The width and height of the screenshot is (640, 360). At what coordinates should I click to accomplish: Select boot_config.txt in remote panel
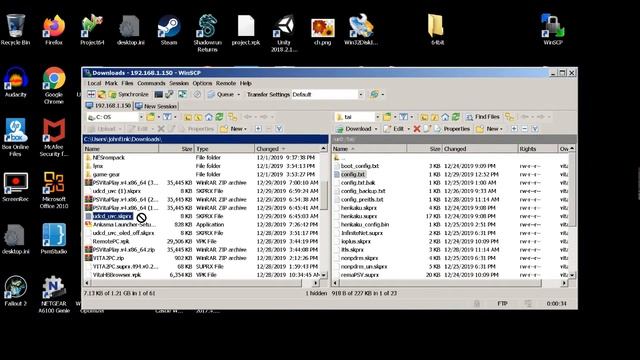pyautogui.click(x=360, y=166)
